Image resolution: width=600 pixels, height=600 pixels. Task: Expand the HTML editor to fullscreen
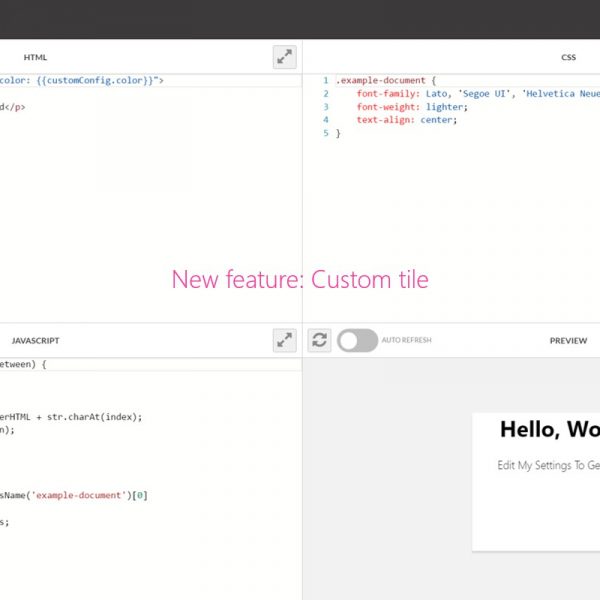point(285,57)
